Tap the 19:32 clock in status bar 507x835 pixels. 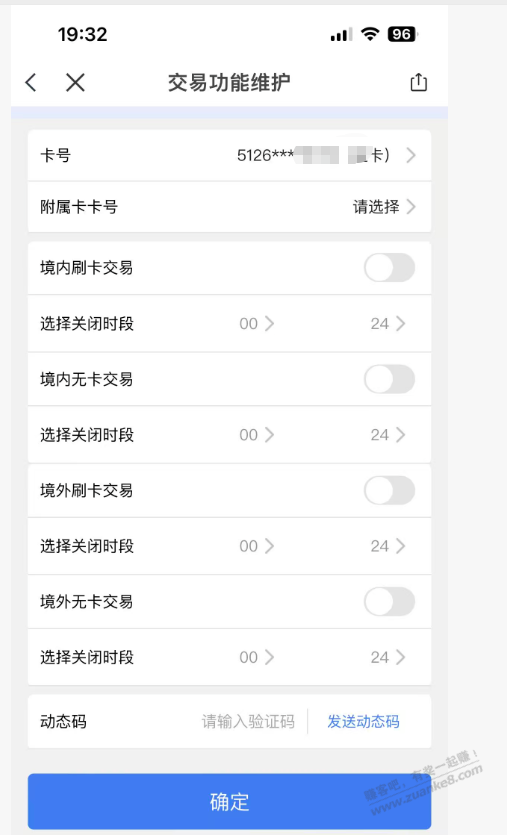[83, 35]
